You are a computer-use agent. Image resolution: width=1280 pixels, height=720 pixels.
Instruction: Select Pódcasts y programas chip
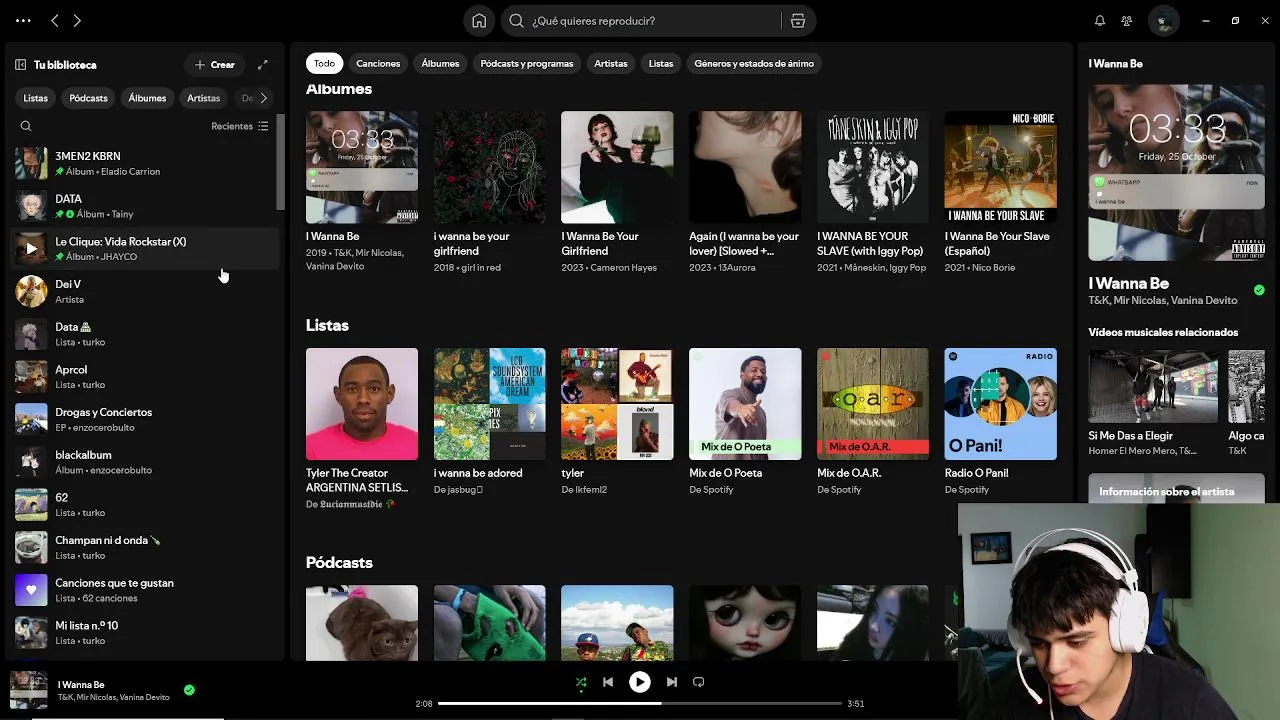pos(527,63)
